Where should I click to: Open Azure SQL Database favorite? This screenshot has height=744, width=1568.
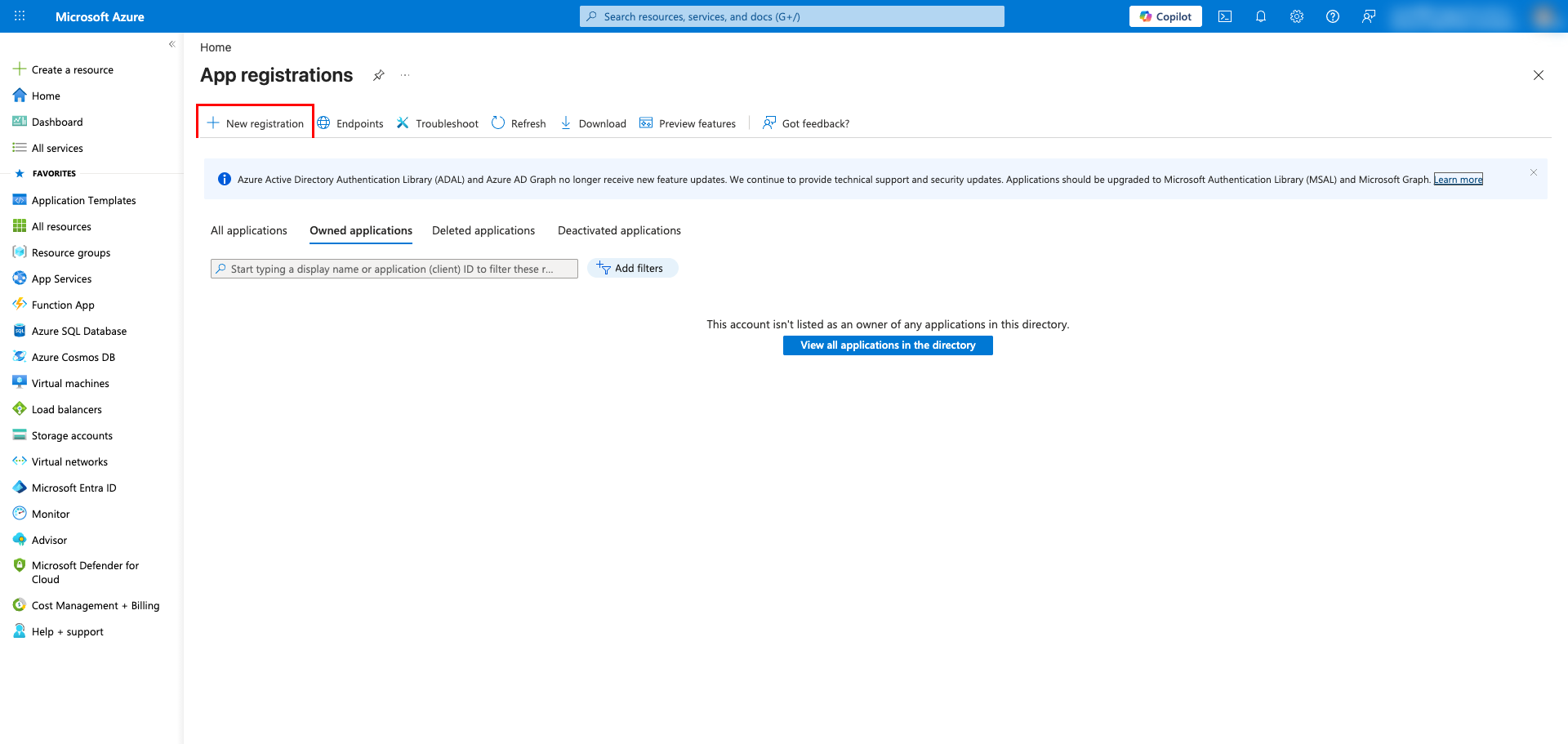[x=79, y=331]
